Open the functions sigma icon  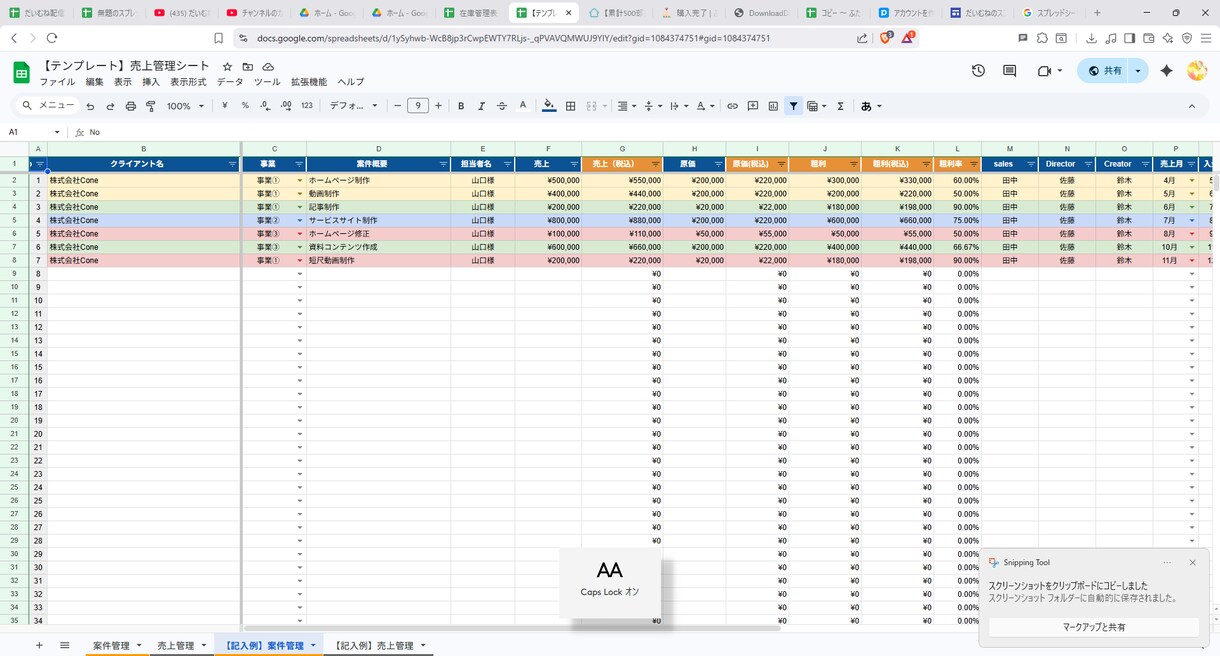840,106
